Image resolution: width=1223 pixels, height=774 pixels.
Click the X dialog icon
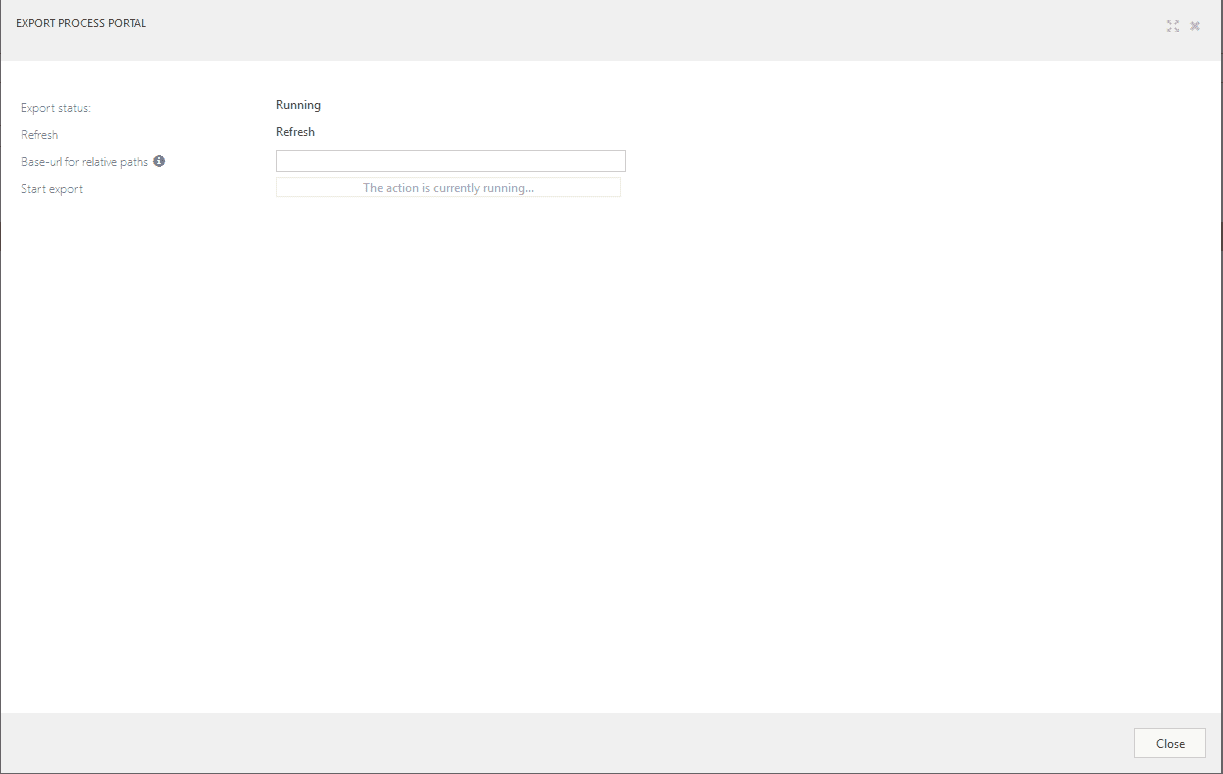1195,26
